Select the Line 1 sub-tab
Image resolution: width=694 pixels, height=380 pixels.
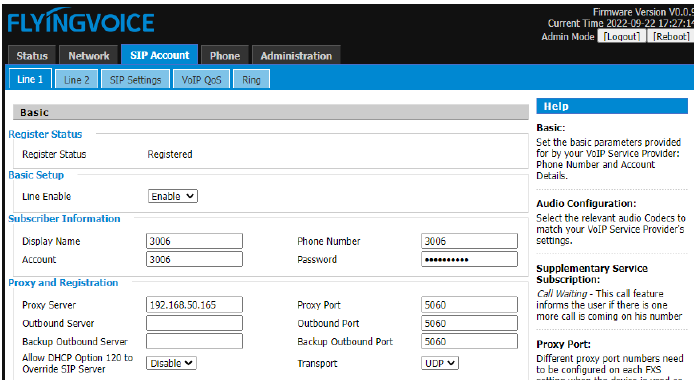click(x=30, y=79)
